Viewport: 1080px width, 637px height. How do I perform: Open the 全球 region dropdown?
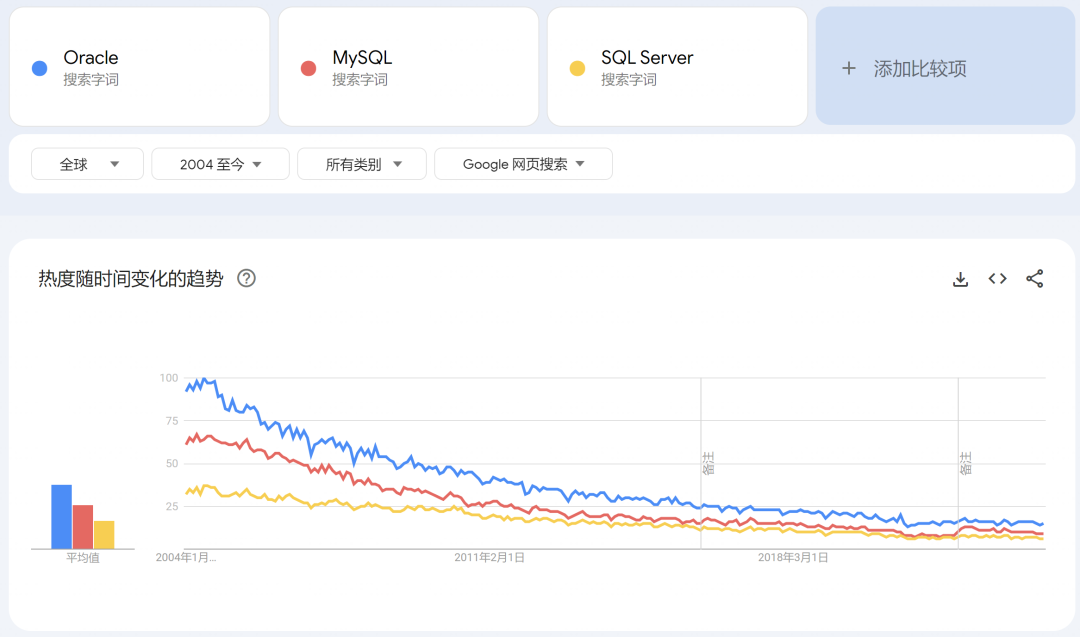coord(87,164)
